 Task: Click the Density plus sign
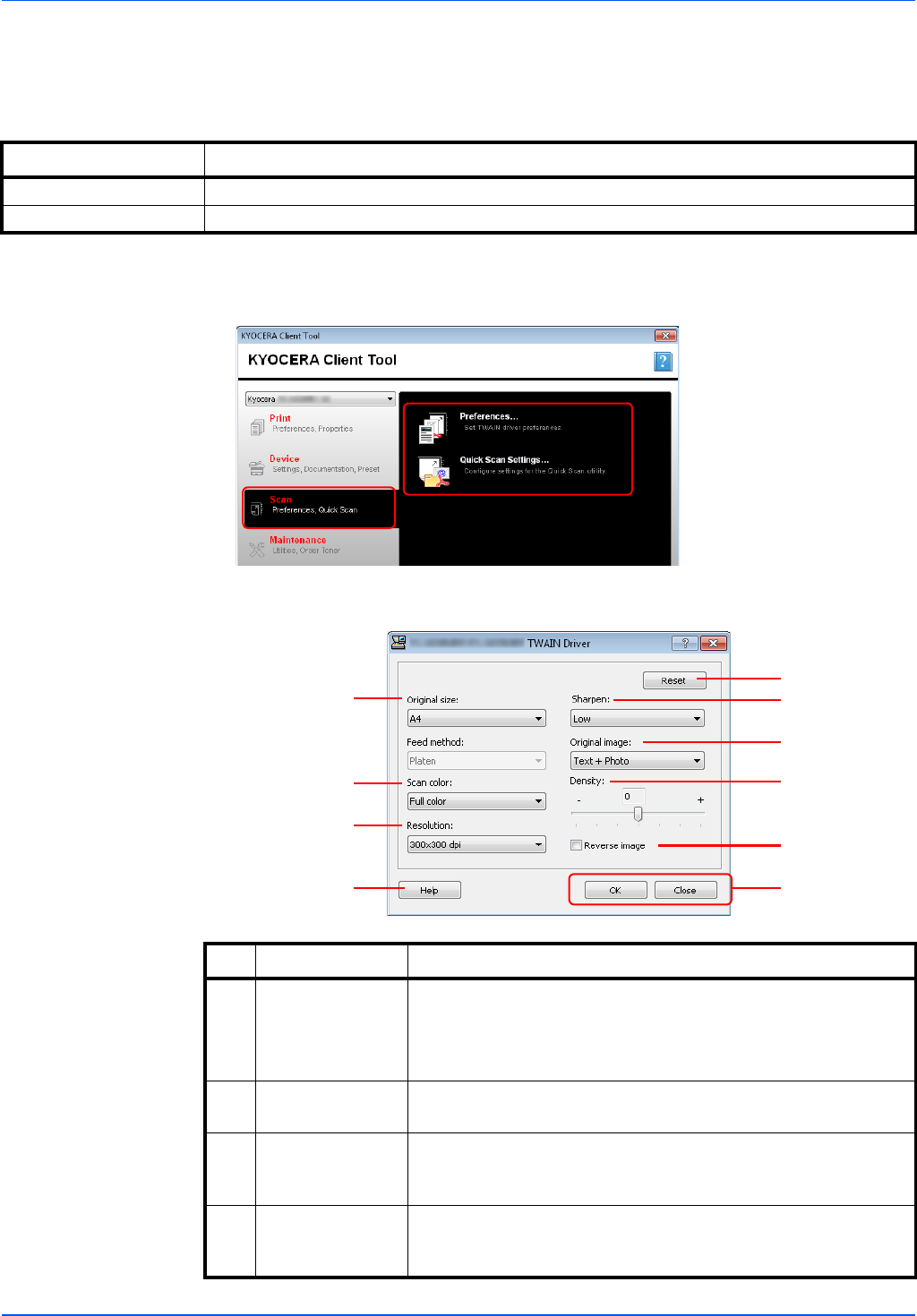pyautogui.click(x=700, y=800)
